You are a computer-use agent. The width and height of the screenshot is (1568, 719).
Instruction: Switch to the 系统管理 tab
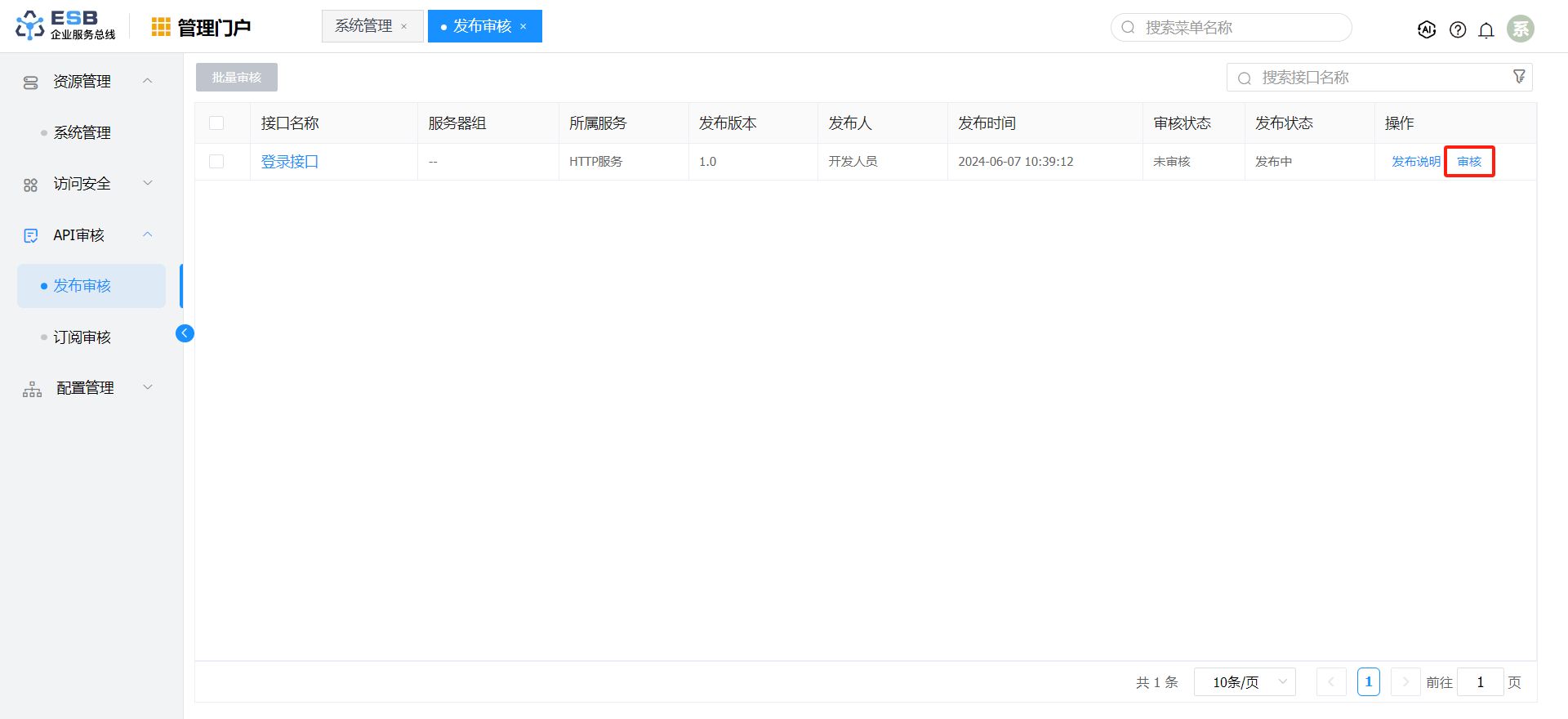363,26
